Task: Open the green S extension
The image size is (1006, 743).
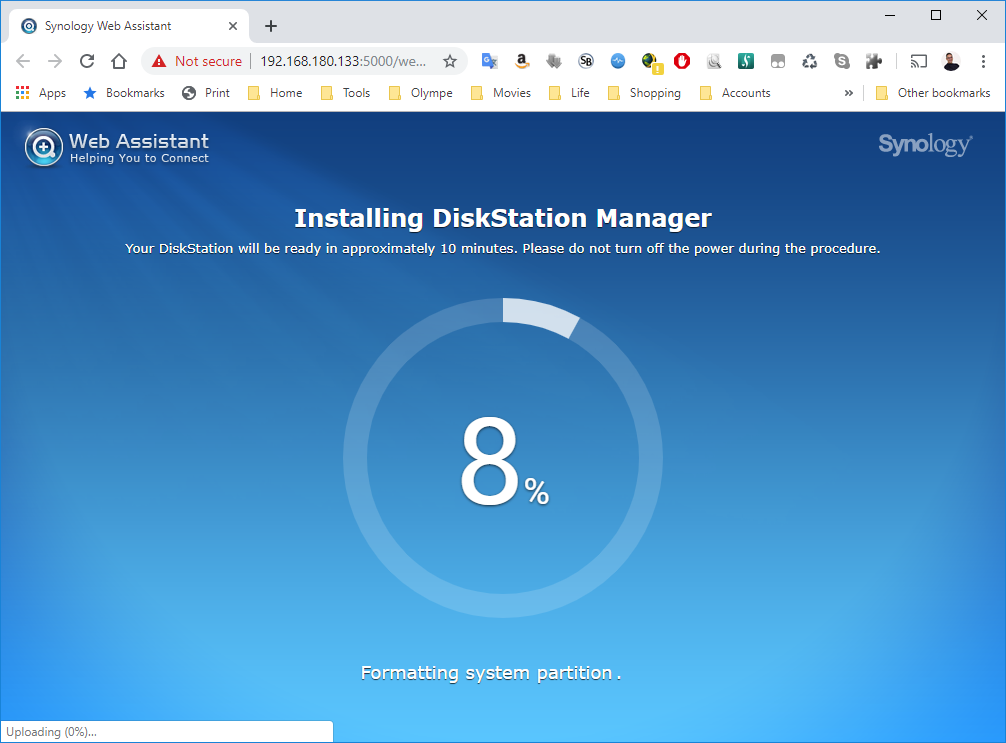Action: [746, 61]
